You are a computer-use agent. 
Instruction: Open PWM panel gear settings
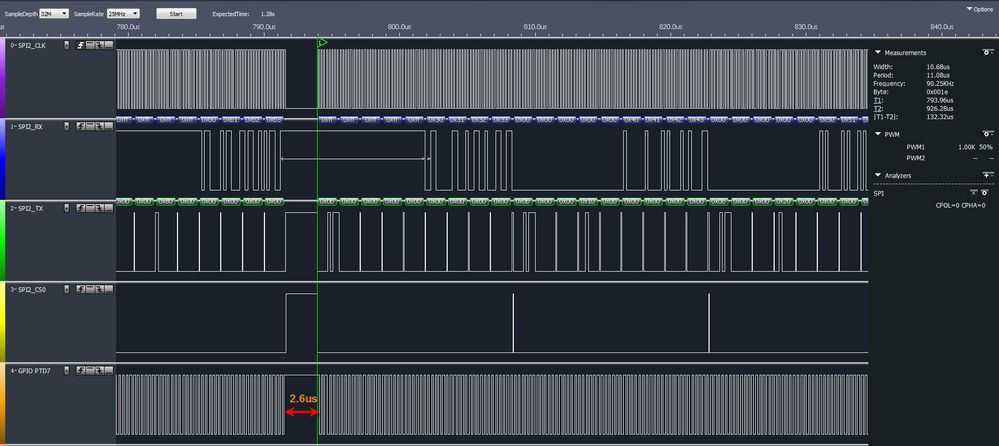(987, 134)
